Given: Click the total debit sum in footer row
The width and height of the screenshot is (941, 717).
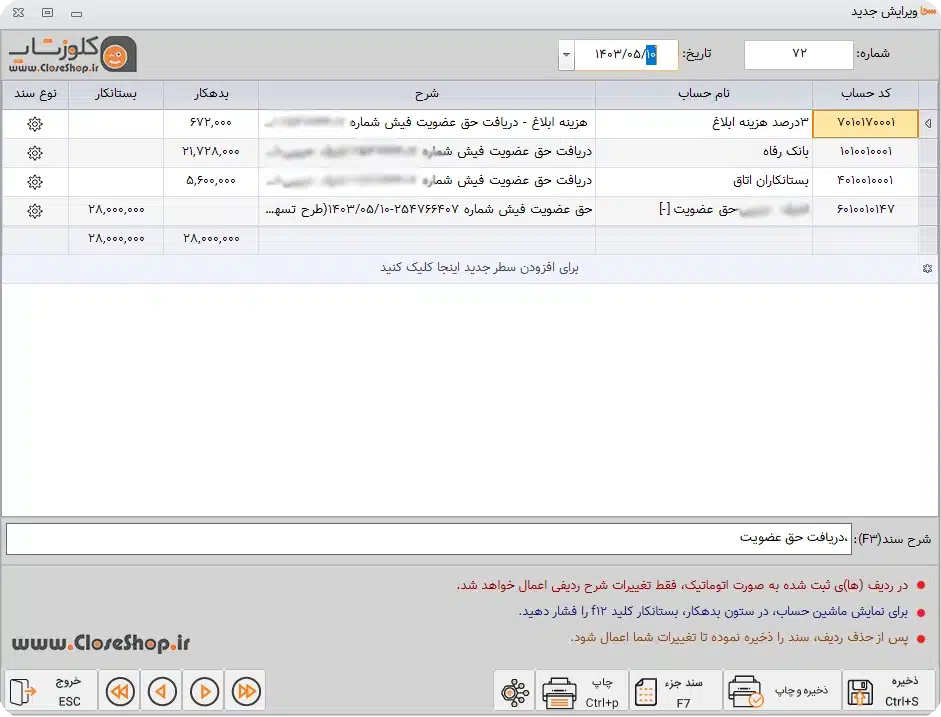Looking at the screenshot, I should tap(211, 239).
